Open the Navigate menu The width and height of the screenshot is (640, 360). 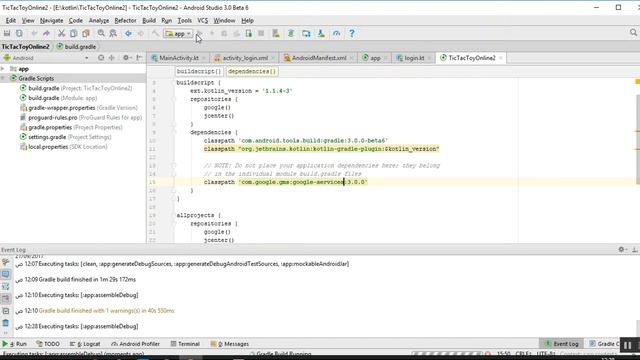click(51, 20)
